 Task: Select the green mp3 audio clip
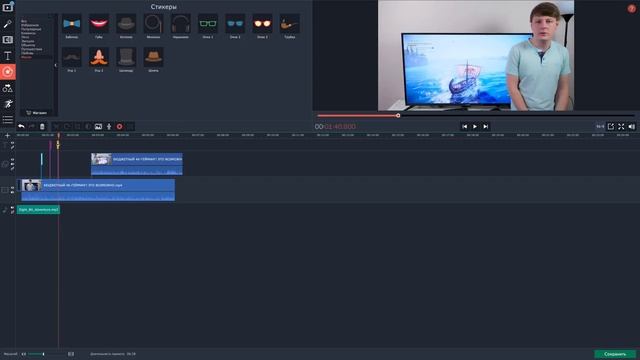coord(38,209)
